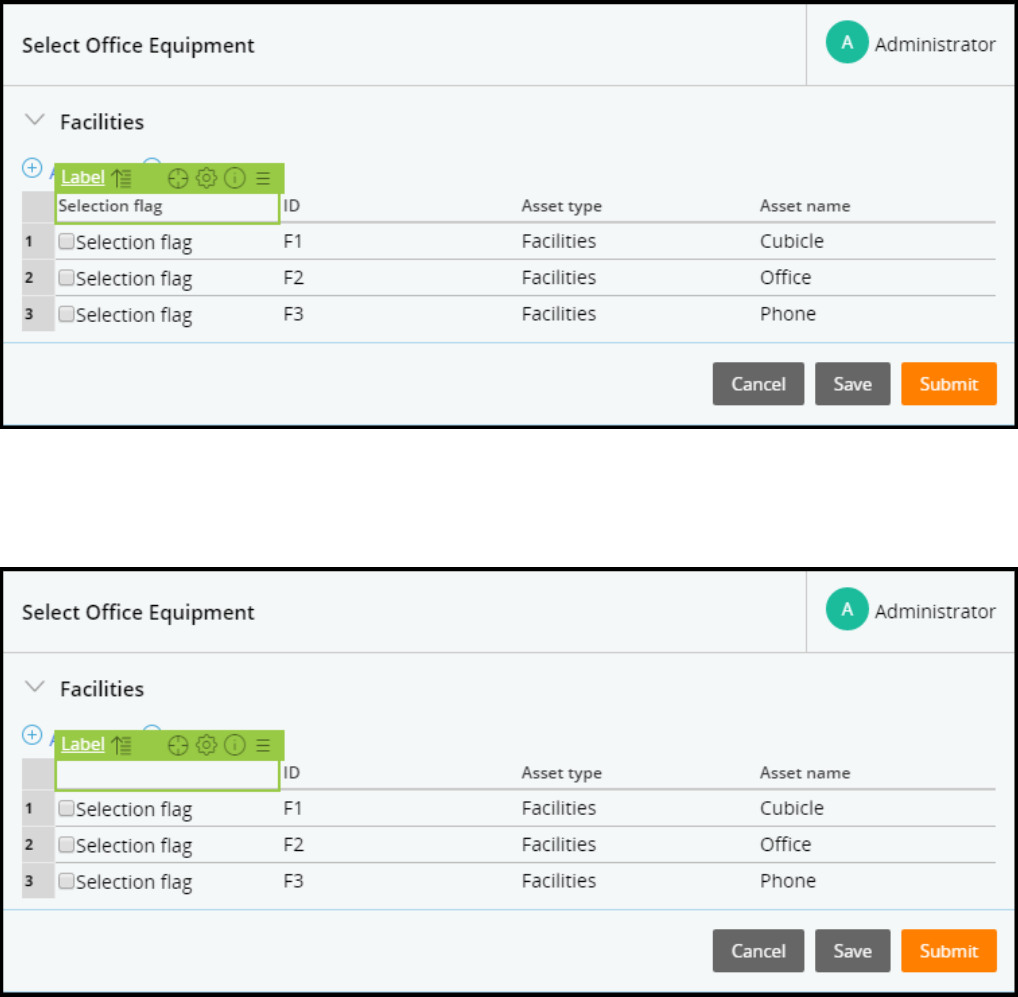Click the blank column header field in lower table
This screenshot has width=1018, height=997.
pyautogui.click(x=167, y=774)
